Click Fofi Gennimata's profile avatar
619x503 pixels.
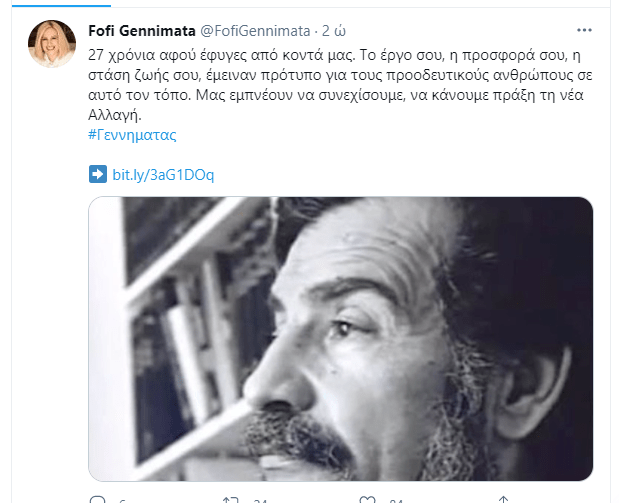pyautogui.click(x=52, y=43)
